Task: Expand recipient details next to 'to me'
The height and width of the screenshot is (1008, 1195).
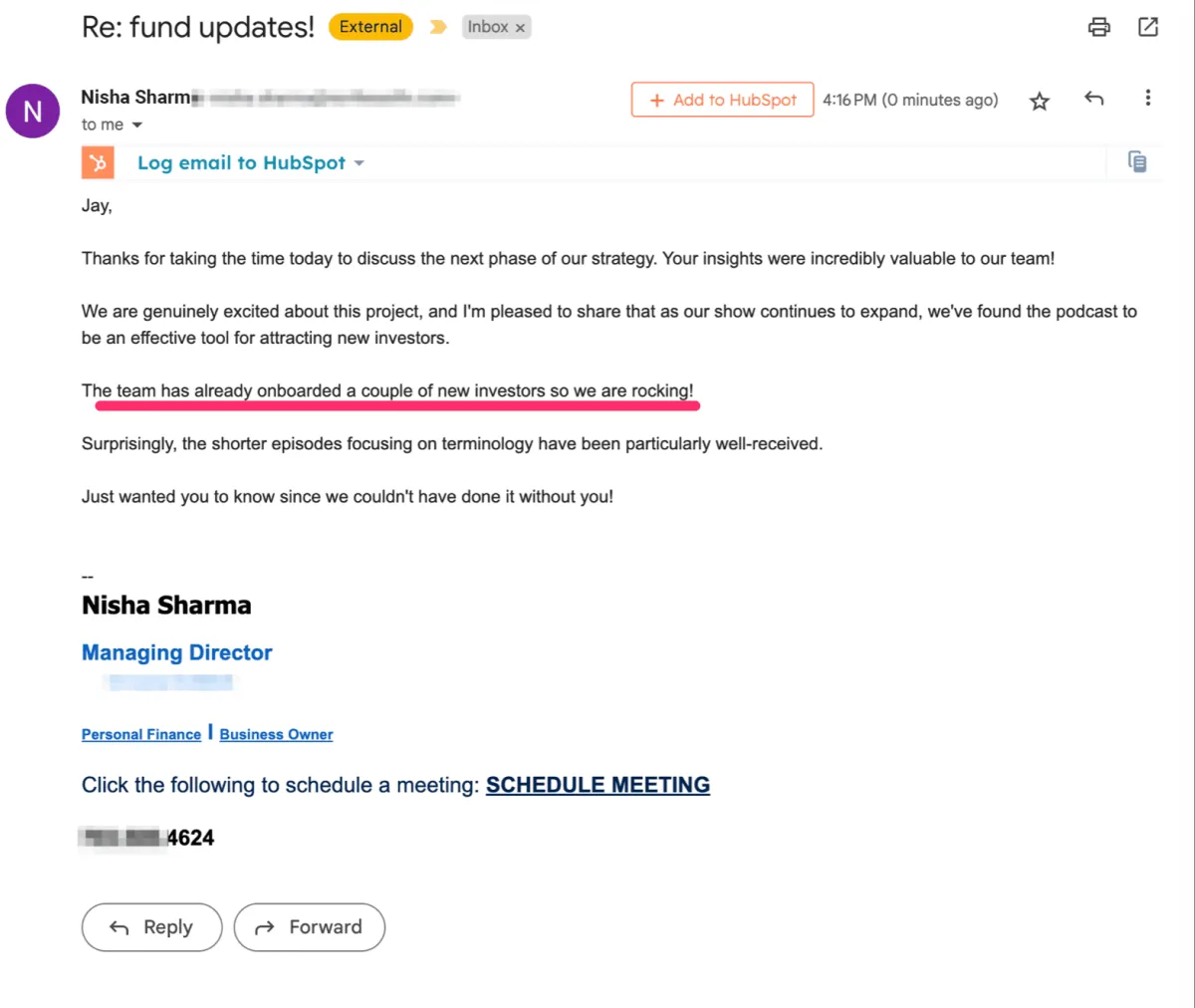Action: click(x=137, y=126)
